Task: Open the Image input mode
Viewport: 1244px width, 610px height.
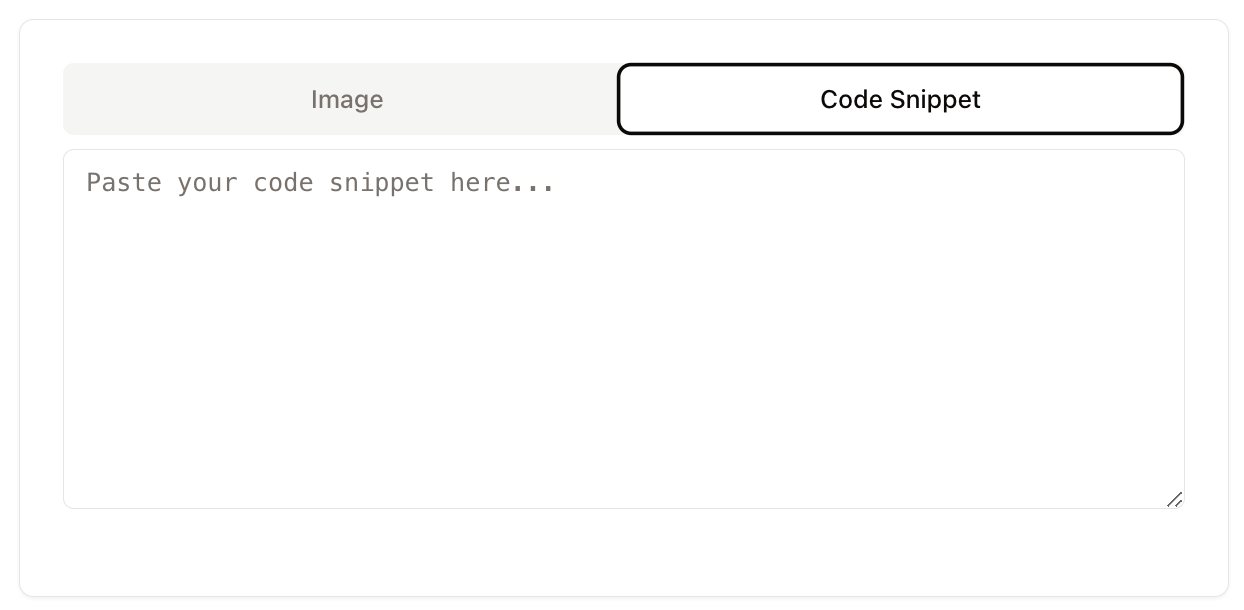Action: (346, 99)
